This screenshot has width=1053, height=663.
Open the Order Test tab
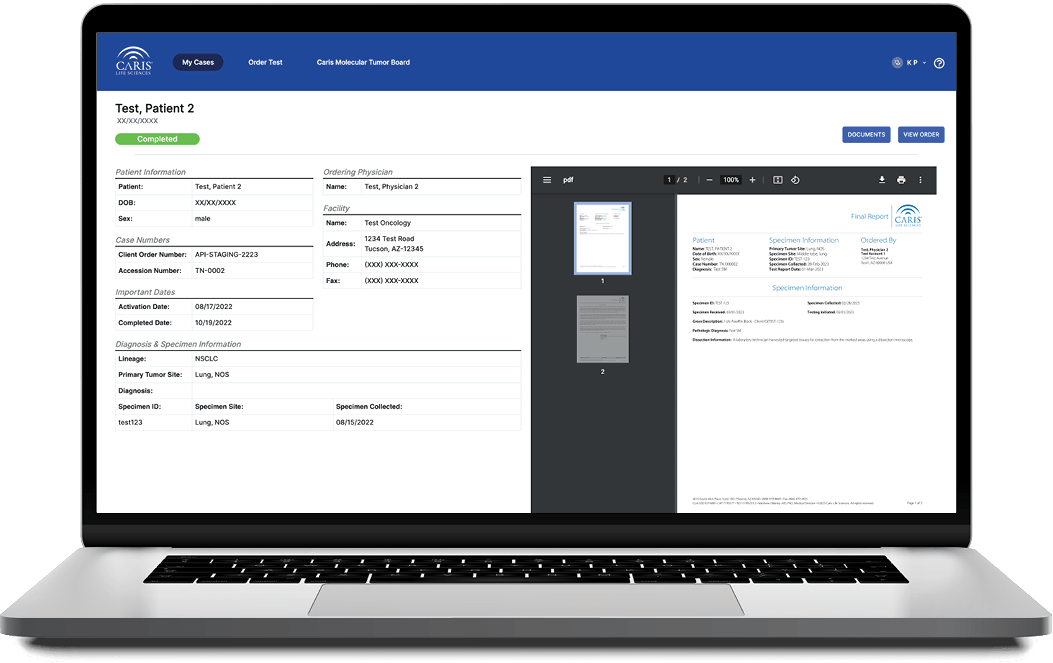coord(265,62)
